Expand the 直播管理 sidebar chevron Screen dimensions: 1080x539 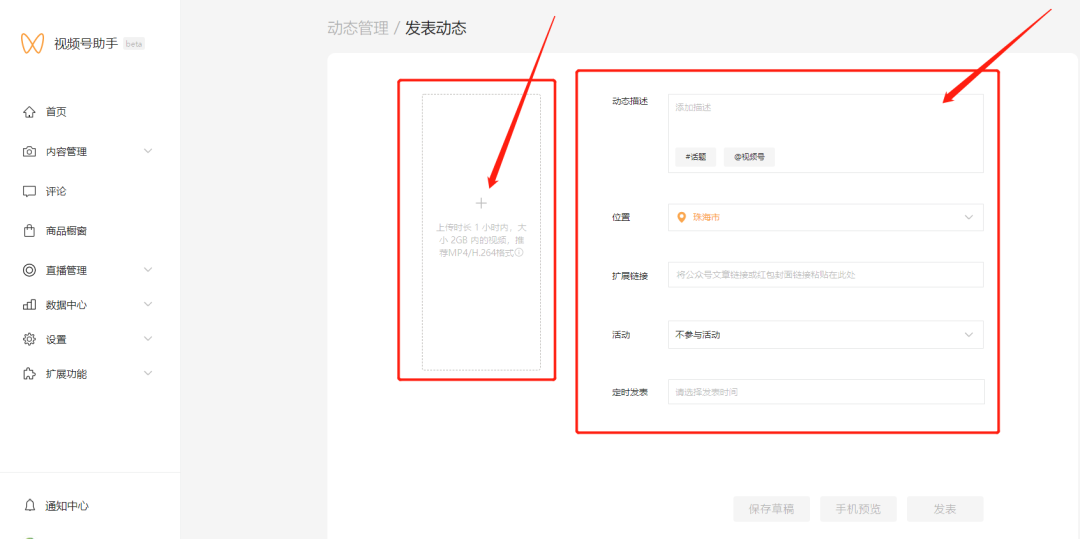[x=148, y=270]
